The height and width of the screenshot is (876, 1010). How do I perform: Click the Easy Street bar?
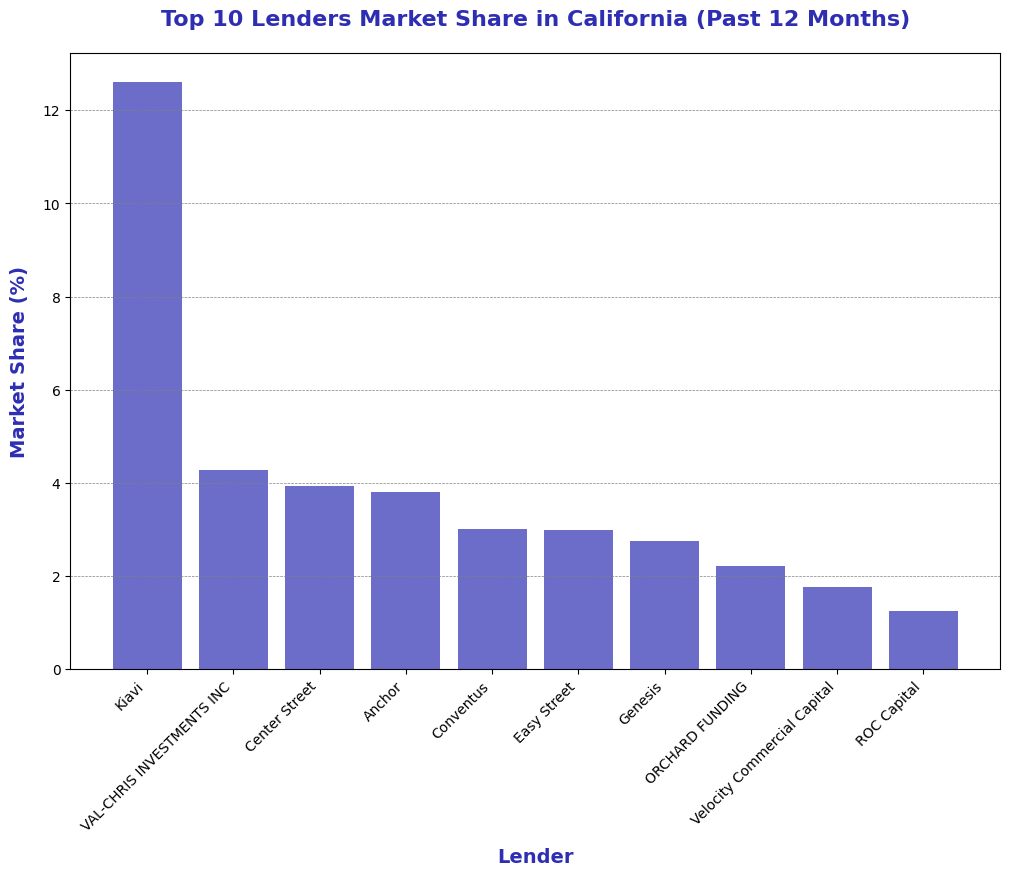point(578,600)
